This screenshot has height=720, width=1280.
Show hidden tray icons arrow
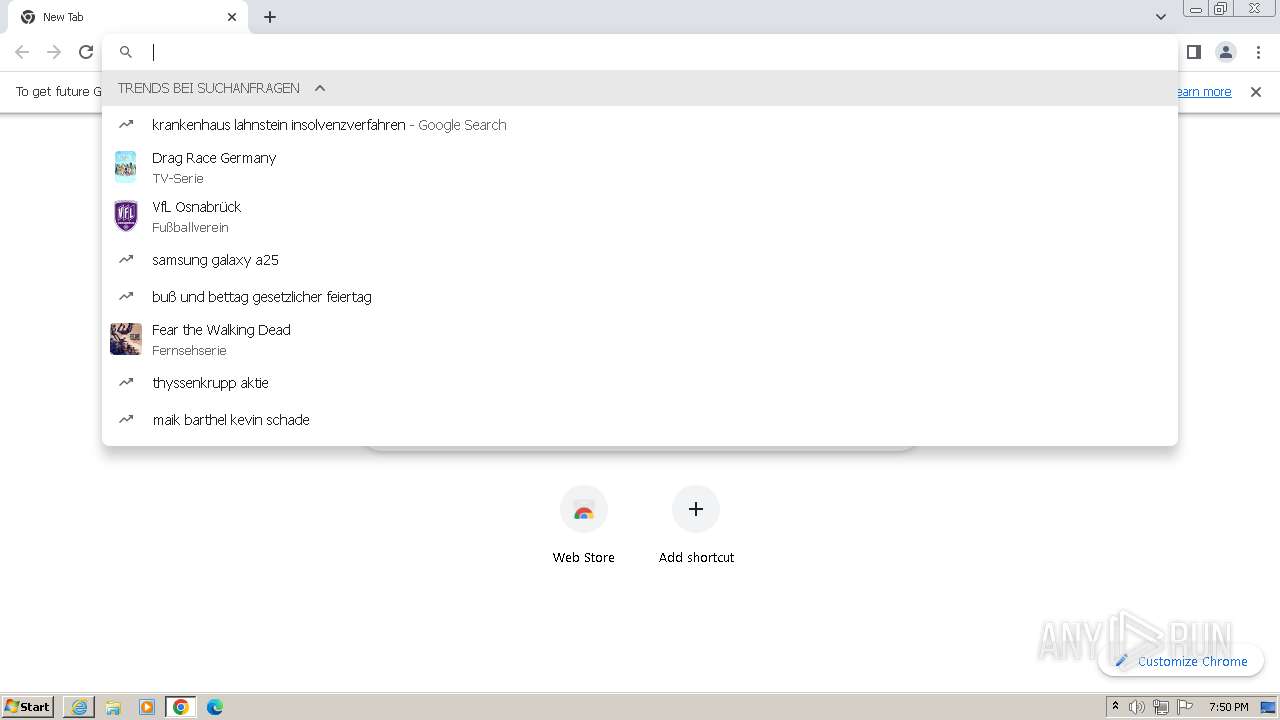(x=1115, y=707)
